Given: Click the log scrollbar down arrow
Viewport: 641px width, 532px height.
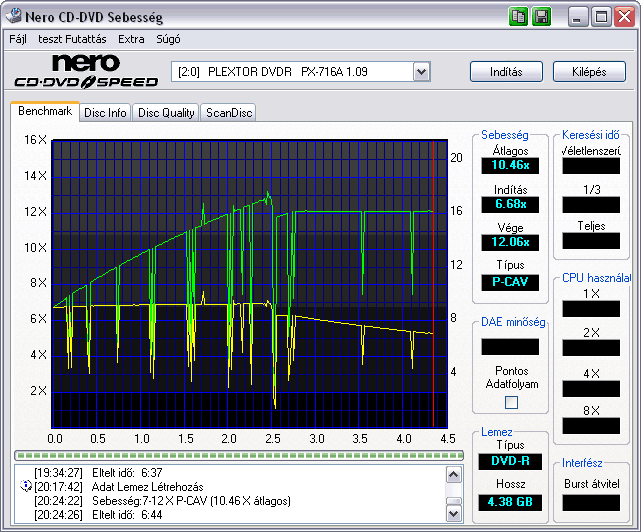Looking at the screenshot, I should 454,514.
